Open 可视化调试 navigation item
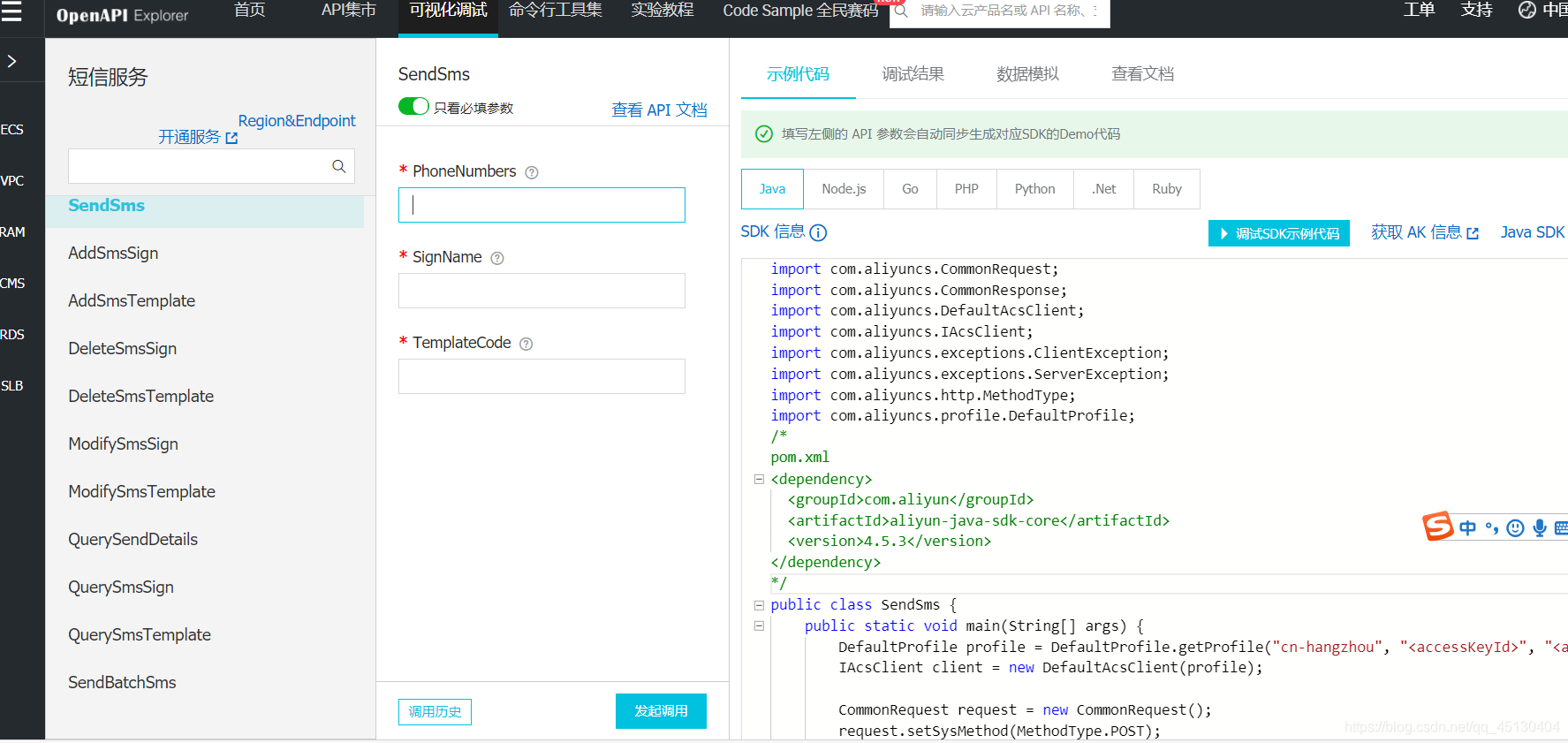Screen dimensions: 1568x743 pos(448,11)
